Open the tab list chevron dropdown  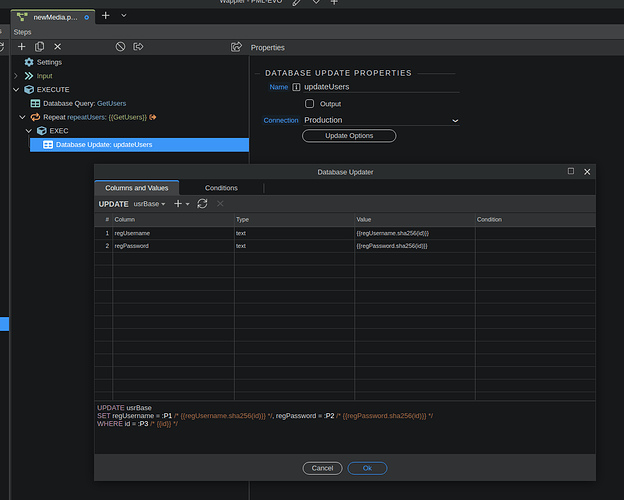pyautogui.click(x=124, y=16)
